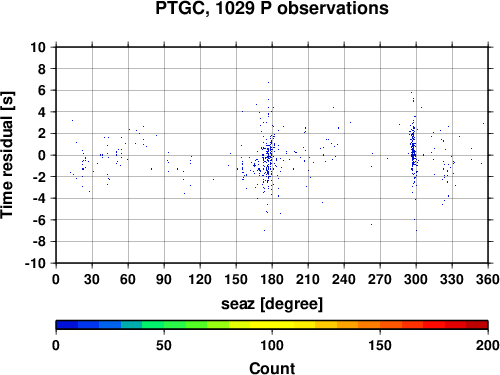The image size is (500, 375).
Task: Click the dark red end of colorbar
Action: (x=477, y=325)
